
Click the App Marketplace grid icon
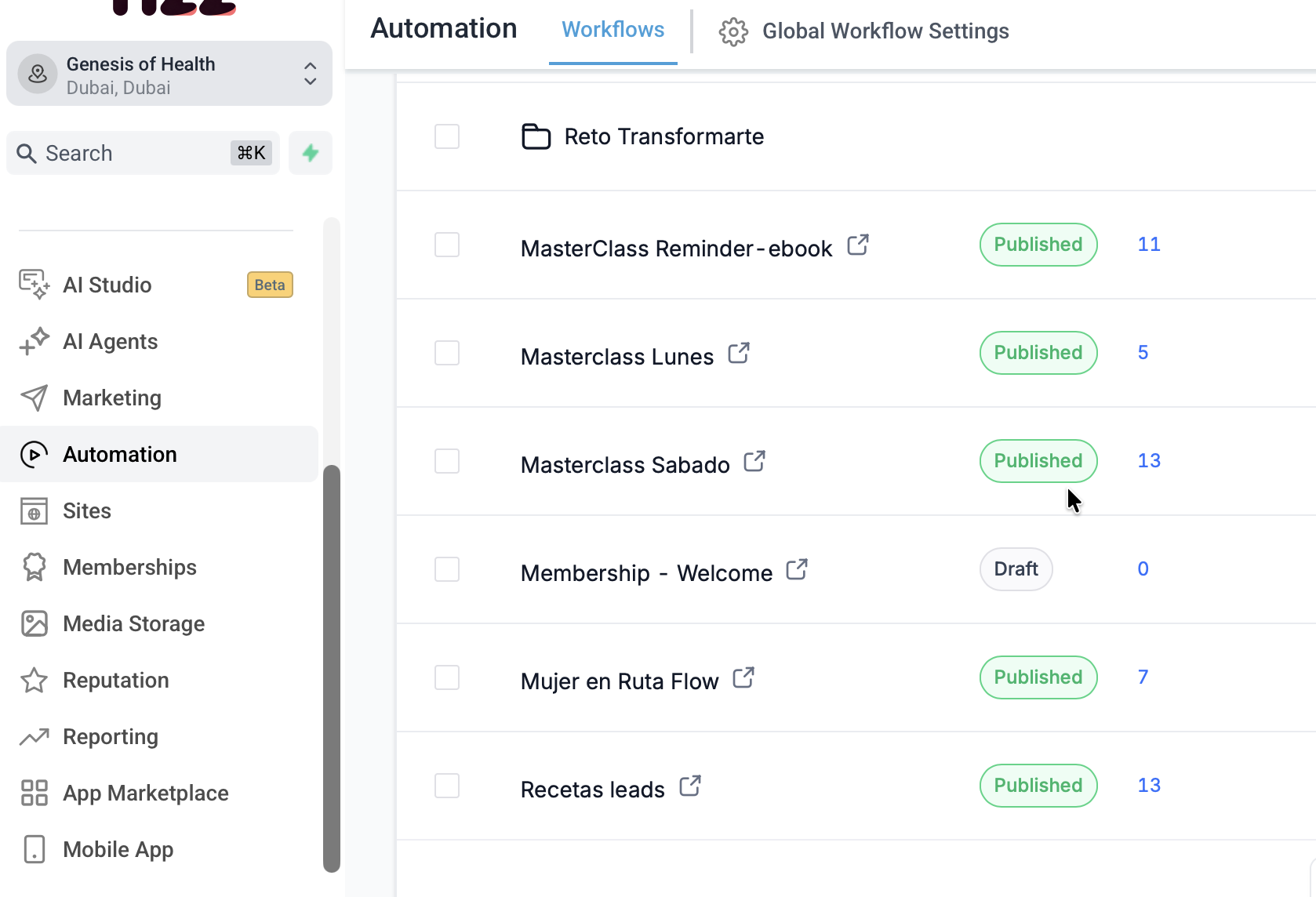click(34, 793)
